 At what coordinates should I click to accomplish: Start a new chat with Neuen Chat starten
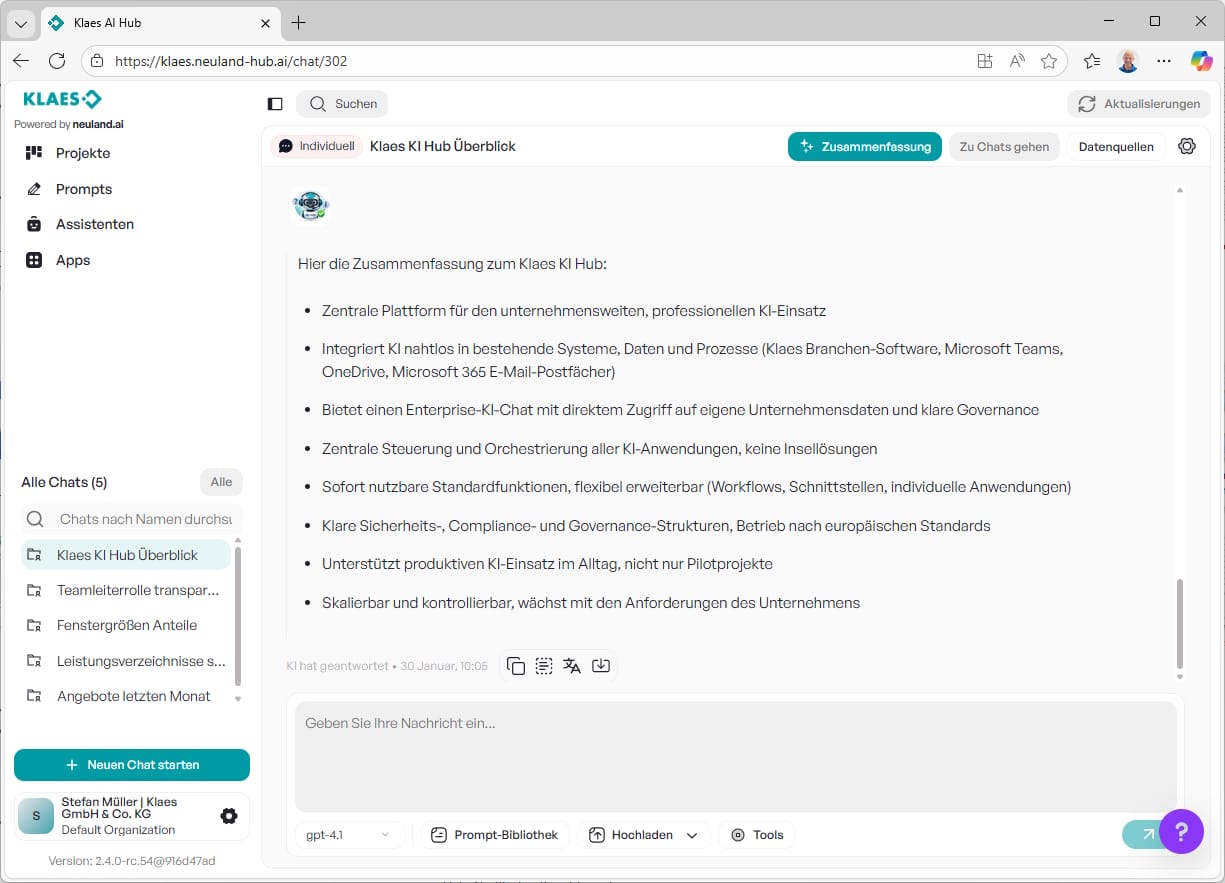[x=132, y=765]
